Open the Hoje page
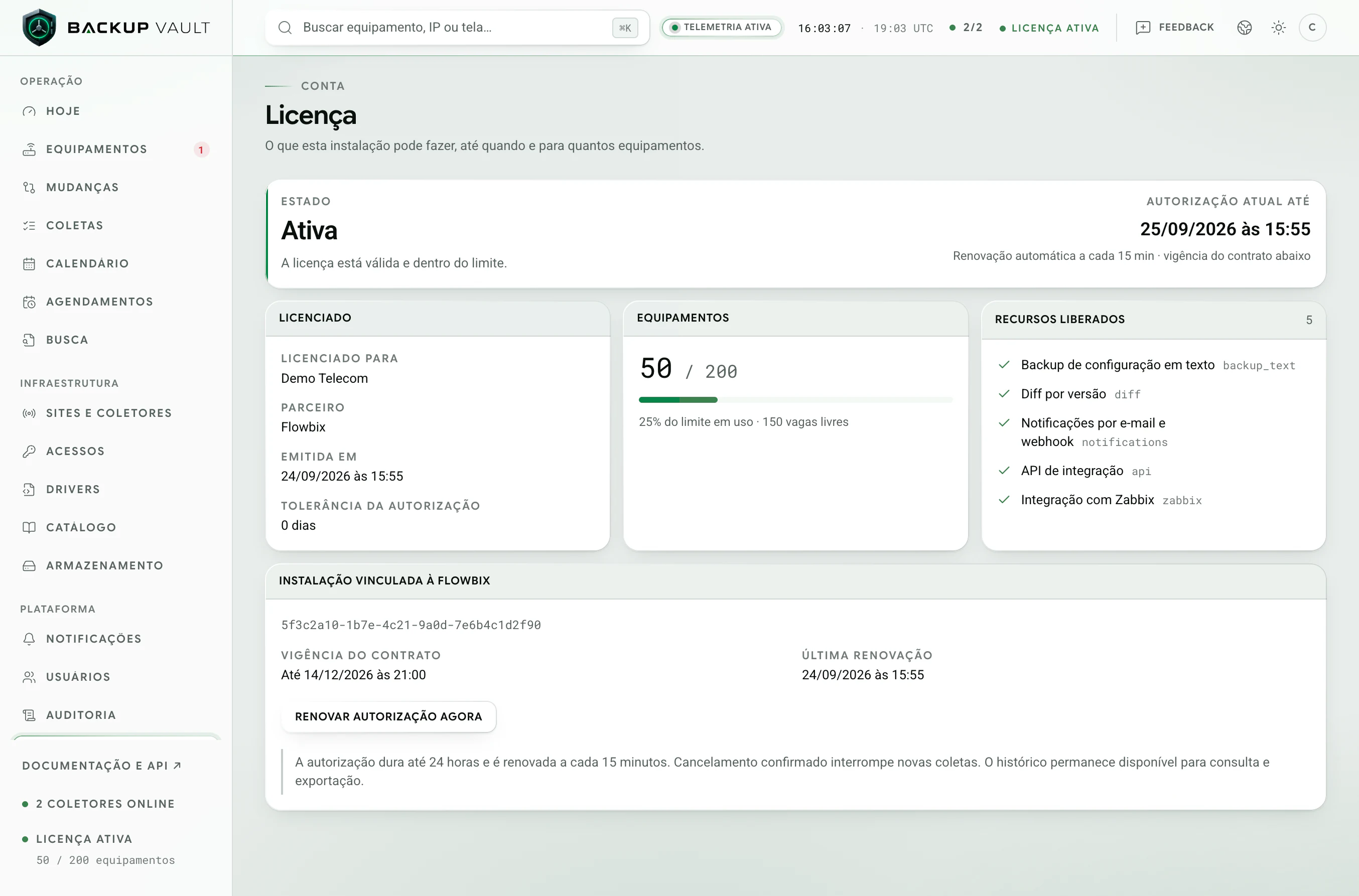 coord(115,111)
